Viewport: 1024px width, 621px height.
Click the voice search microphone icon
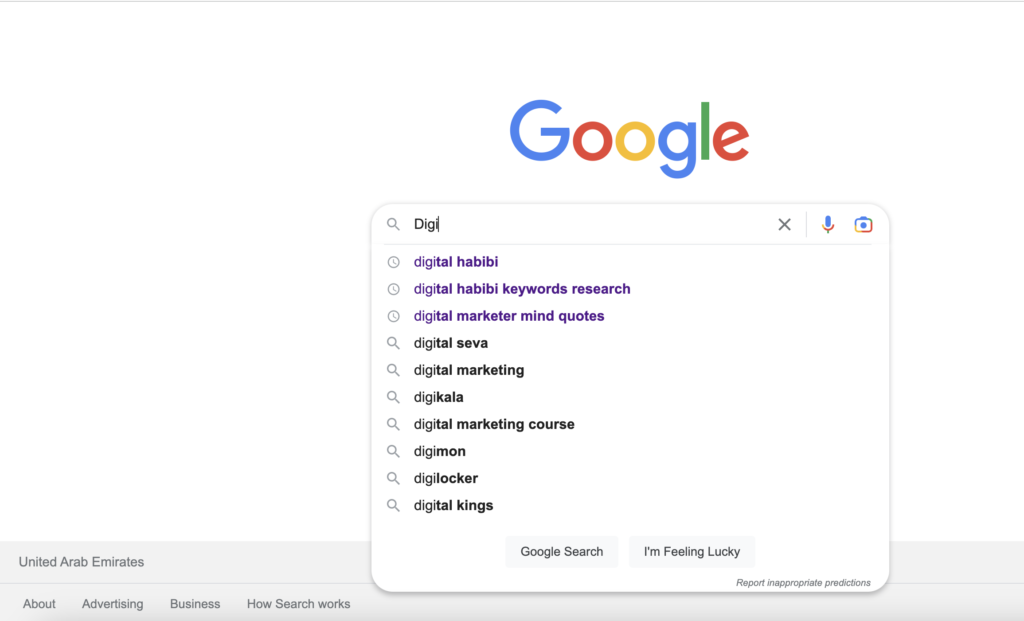point(828,225)
